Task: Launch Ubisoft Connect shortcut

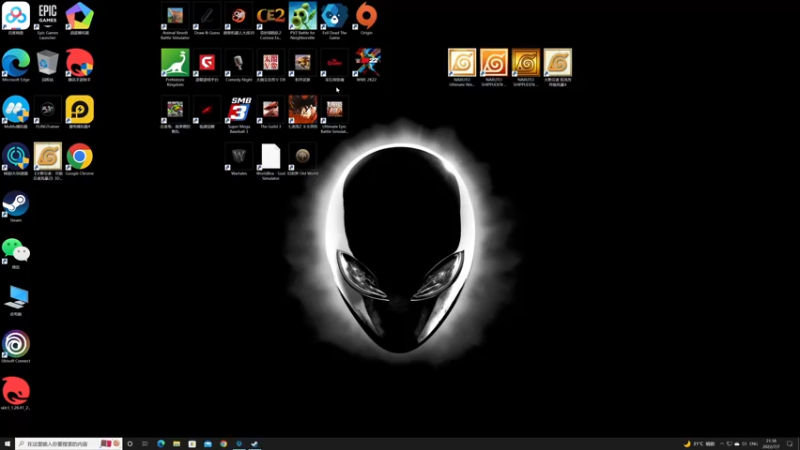Action: click(x=16, y=347)
